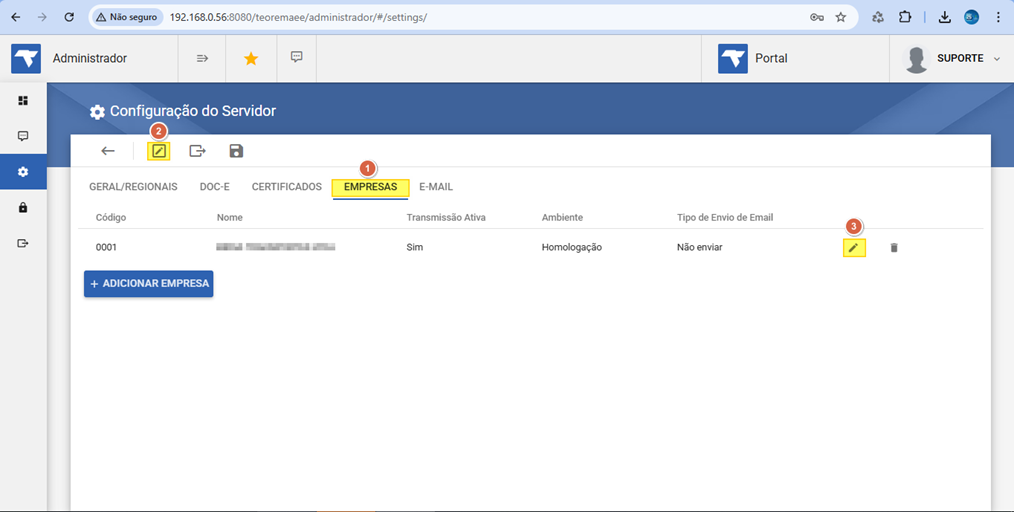1014x512 pixels.
Task: Click the Transmissão Ativa column header
Action: pyautogui.click(x=446, y=217)
